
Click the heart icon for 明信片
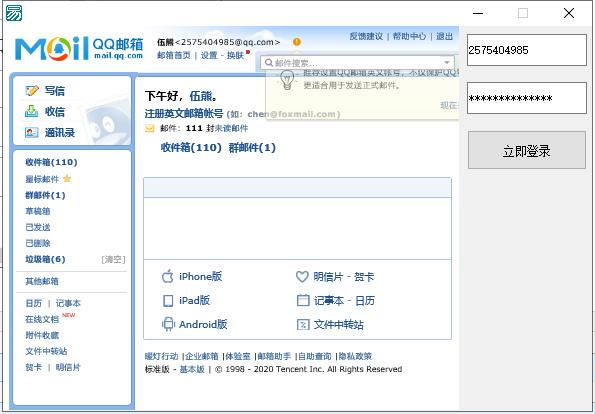[x=302, y=277]
